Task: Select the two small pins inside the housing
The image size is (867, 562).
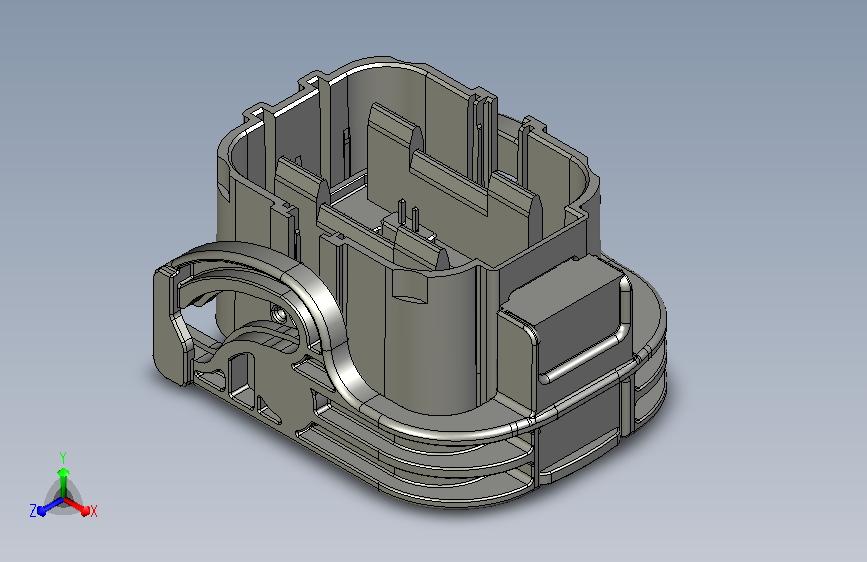Action: 409,214
